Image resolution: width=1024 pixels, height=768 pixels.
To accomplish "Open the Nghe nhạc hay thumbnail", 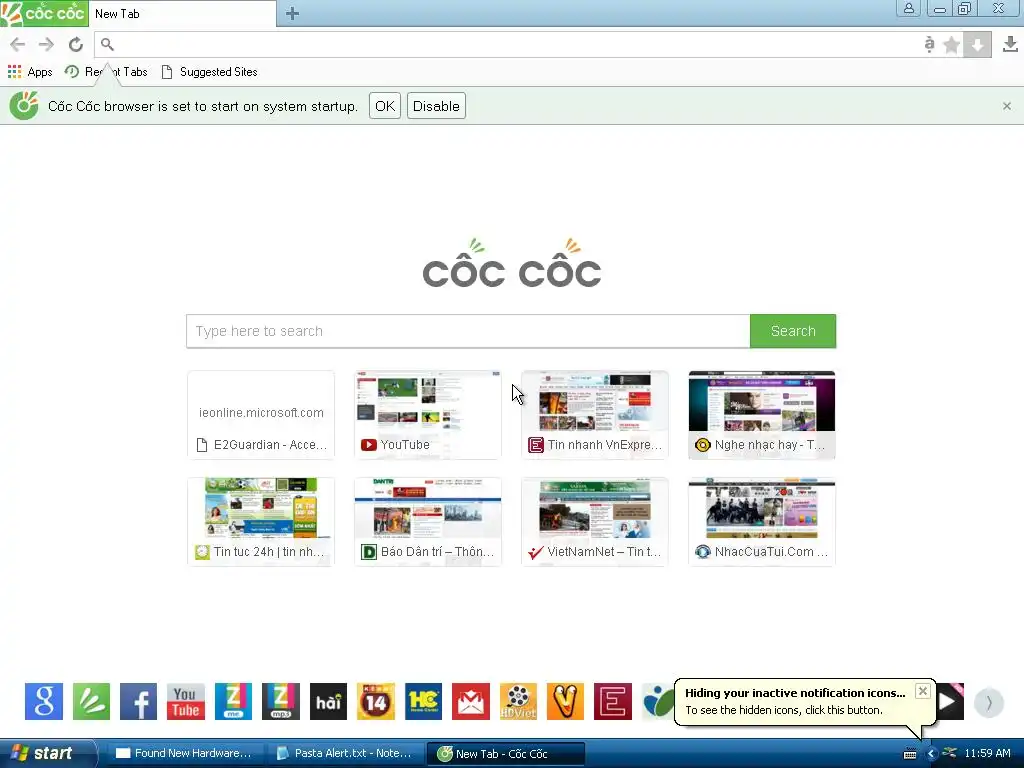I will pos(762,415).
